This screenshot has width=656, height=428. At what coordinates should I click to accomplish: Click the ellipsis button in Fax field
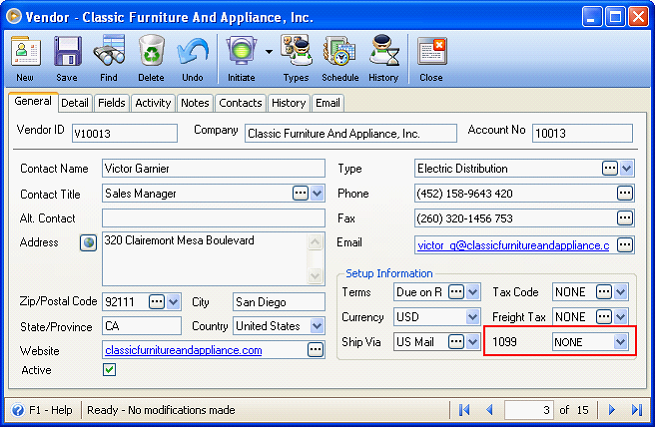625,218
